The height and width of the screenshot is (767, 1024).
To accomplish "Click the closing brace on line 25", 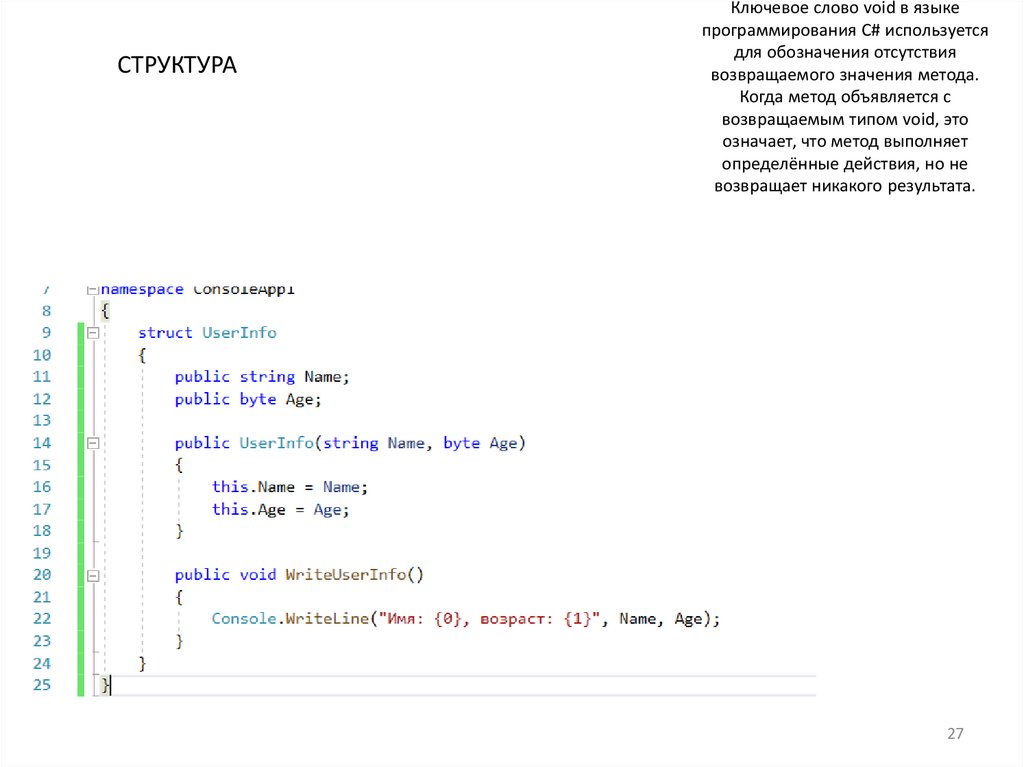I will click(105, 685).
